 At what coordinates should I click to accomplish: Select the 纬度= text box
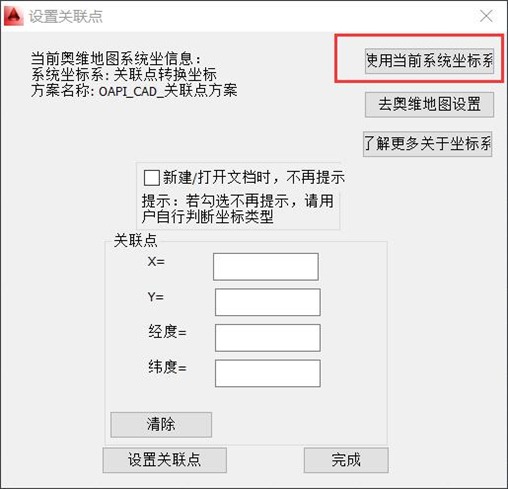click(268, 373)
